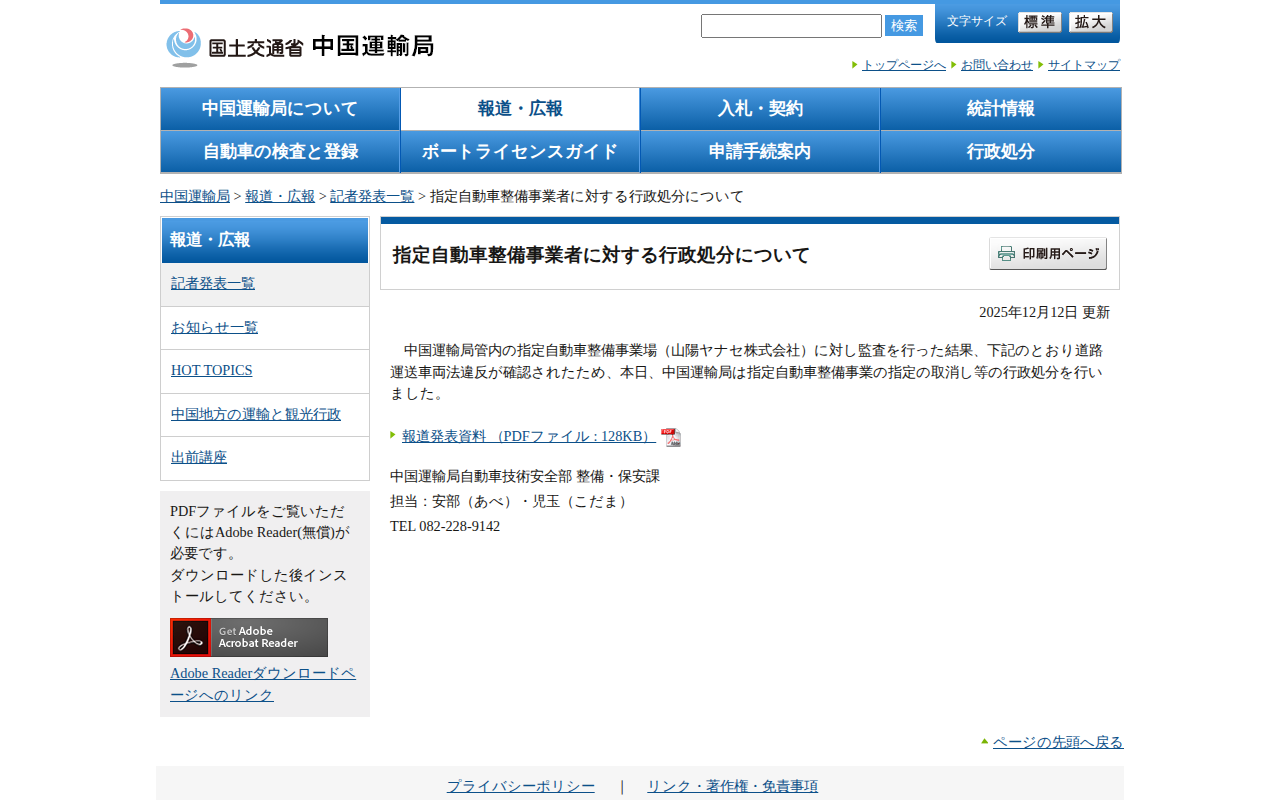Open the PDF icon beside 報道発表資料
Viewport: 1280px width, 800px height.
[x=671, y=437]
